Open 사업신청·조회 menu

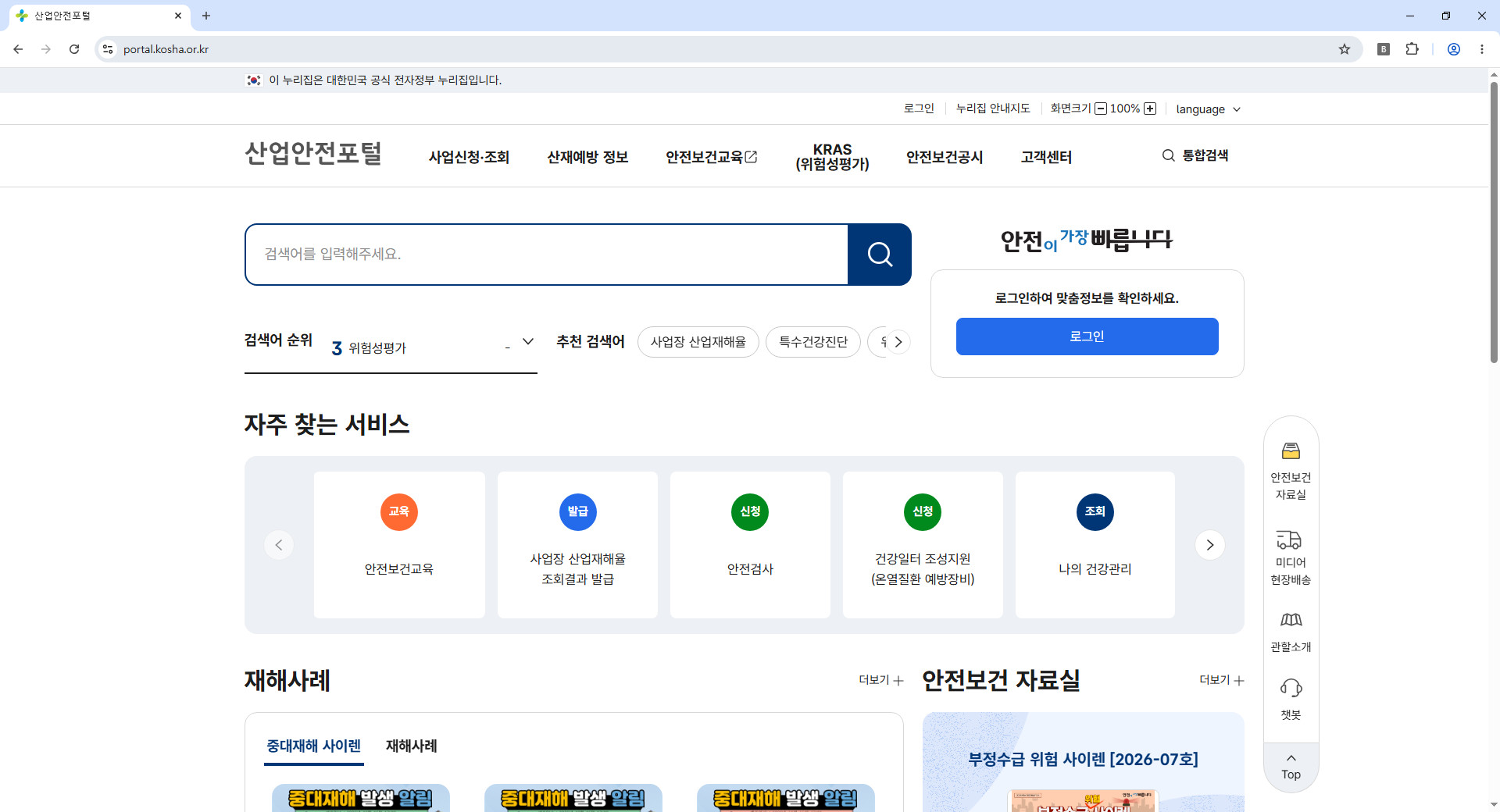469,157
